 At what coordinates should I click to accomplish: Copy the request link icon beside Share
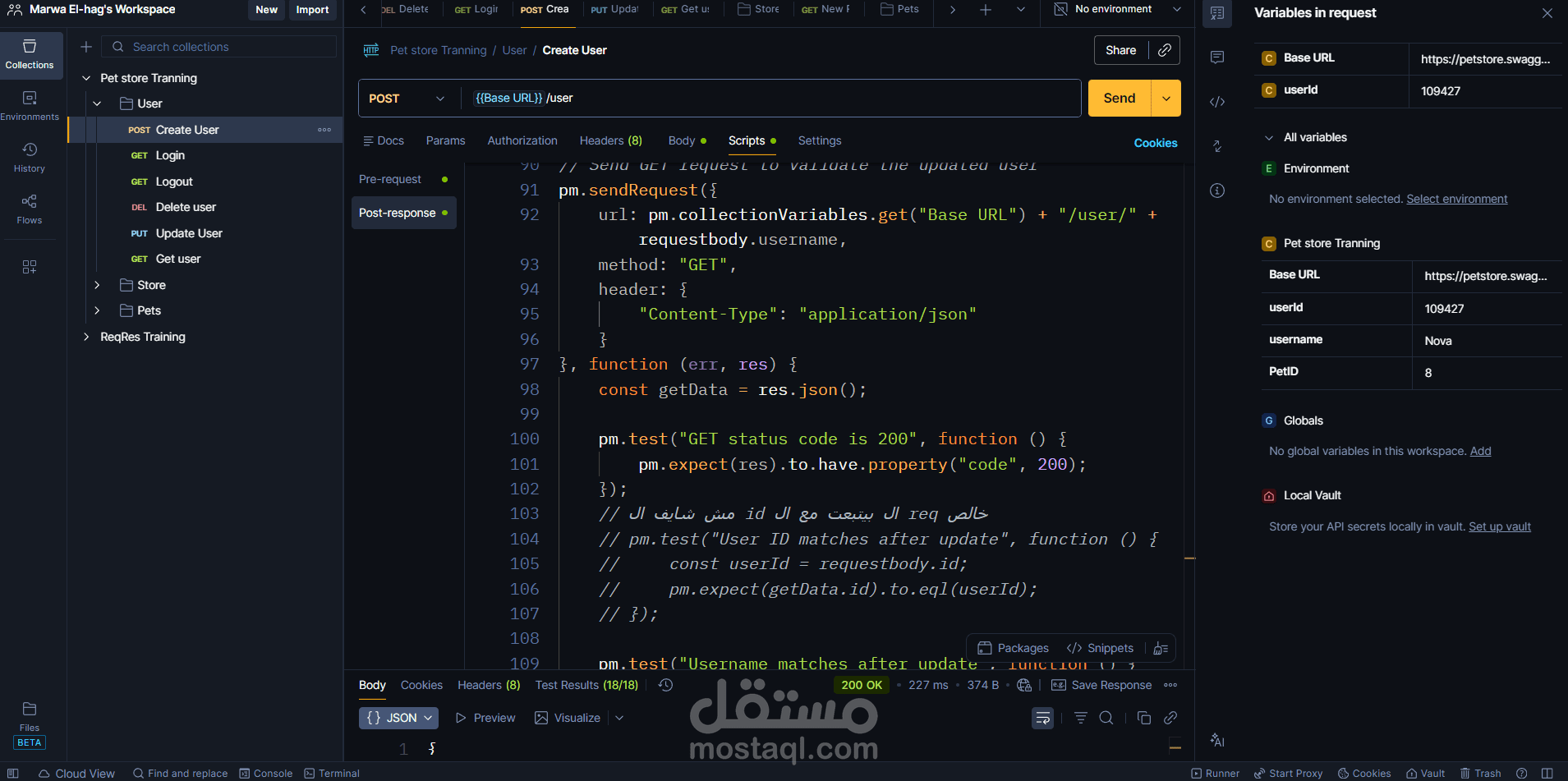coord(1165,50)
